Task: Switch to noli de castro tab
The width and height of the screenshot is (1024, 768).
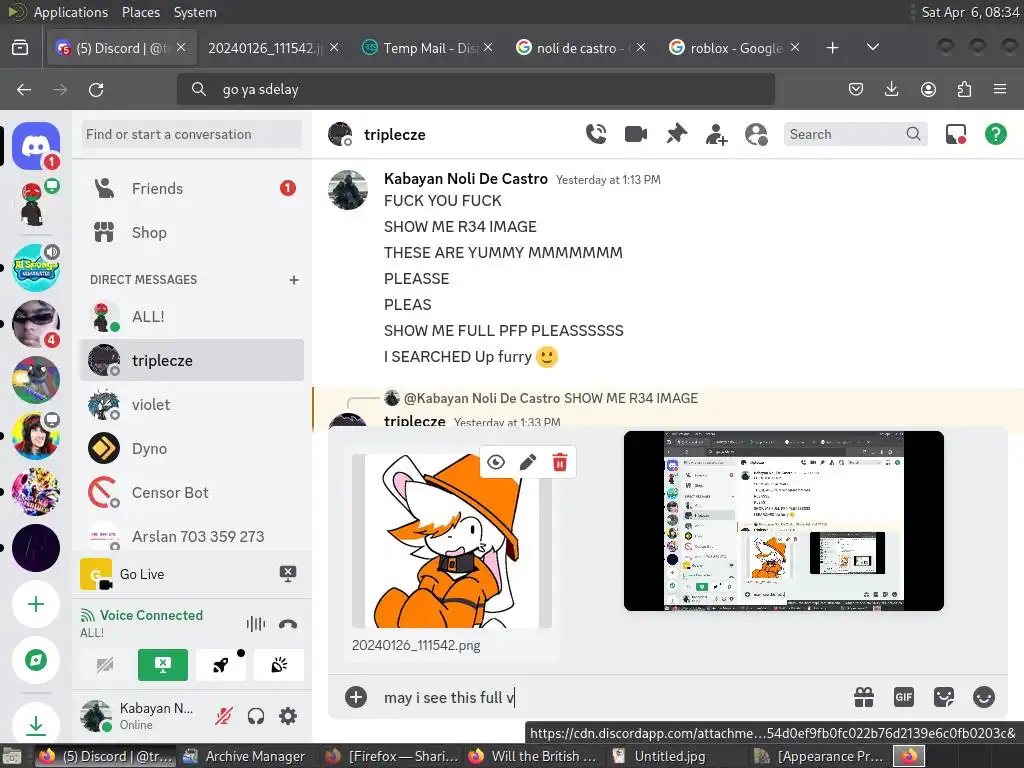Action: [x=581, y=48]
